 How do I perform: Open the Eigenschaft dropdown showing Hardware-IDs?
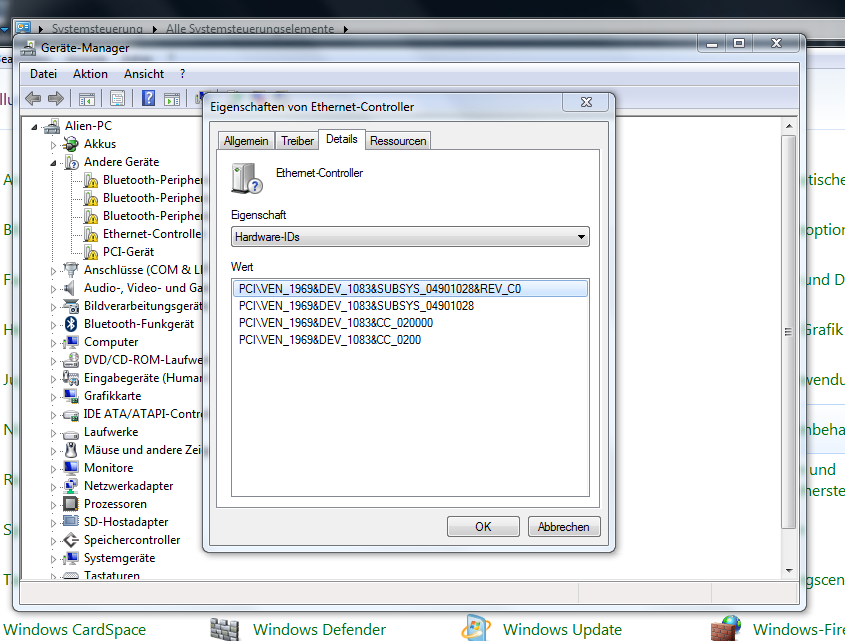click(x=410, y=237)
